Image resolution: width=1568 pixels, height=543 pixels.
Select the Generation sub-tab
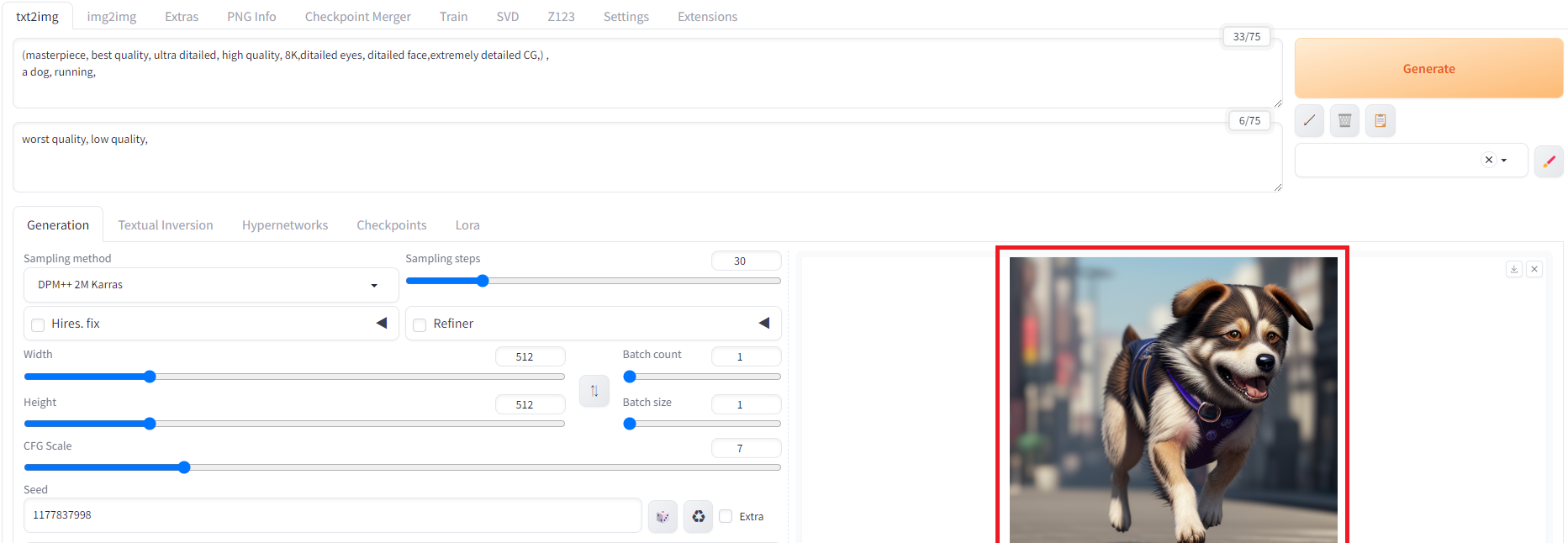(x=58, y=225)
